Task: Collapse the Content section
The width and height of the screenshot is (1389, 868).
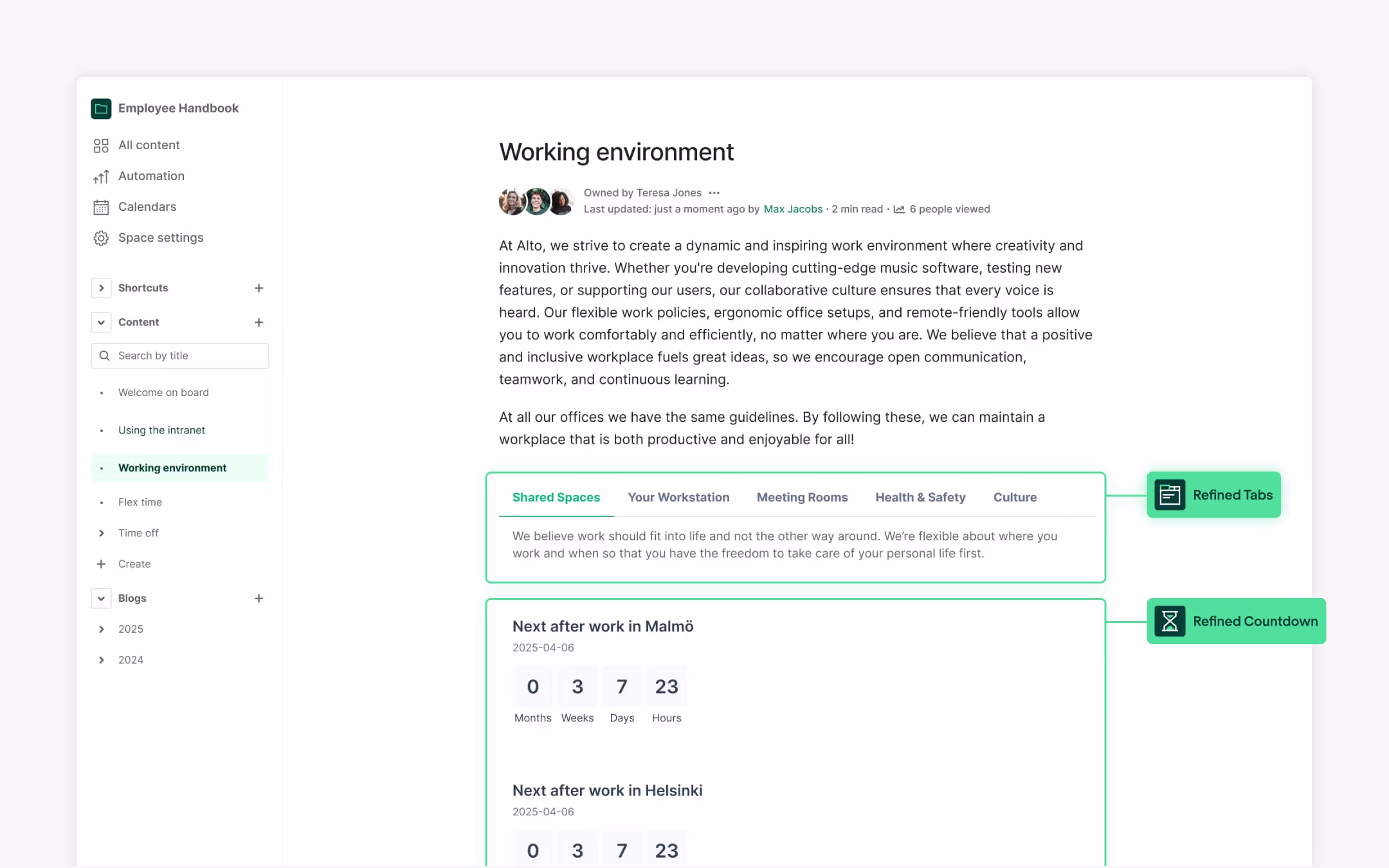Action: pos(101,322)
